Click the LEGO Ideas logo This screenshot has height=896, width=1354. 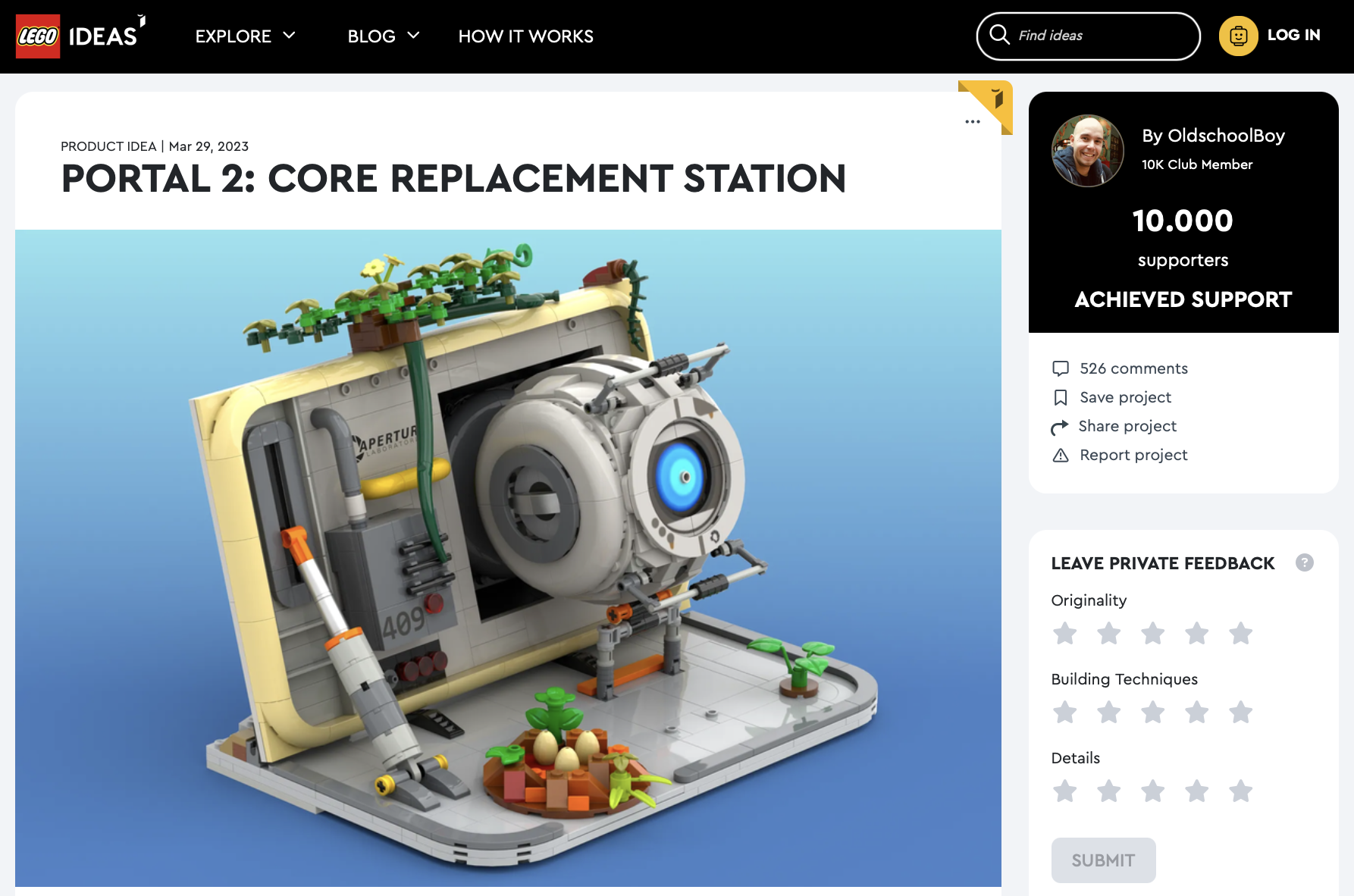click(x=80, y=36)
